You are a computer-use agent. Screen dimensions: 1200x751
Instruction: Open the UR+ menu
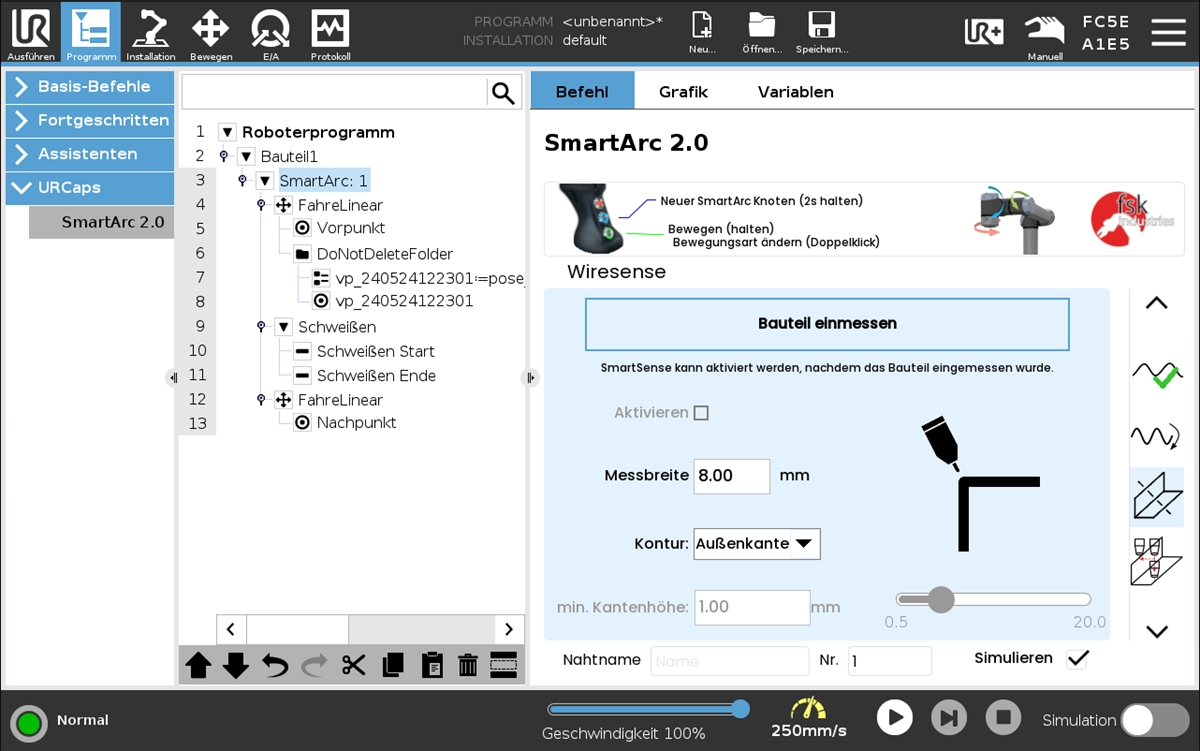click(984, 31)
